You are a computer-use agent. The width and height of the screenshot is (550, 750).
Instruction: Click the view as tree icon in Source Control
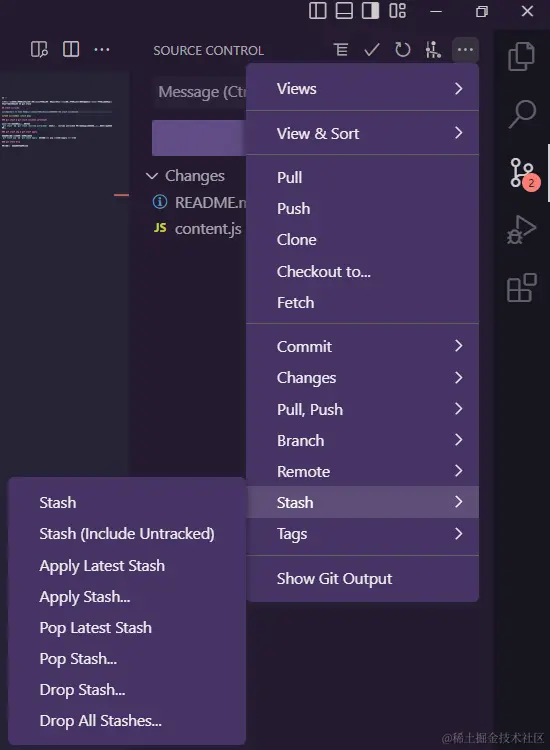pyautogui.click(x=341, y=49)
